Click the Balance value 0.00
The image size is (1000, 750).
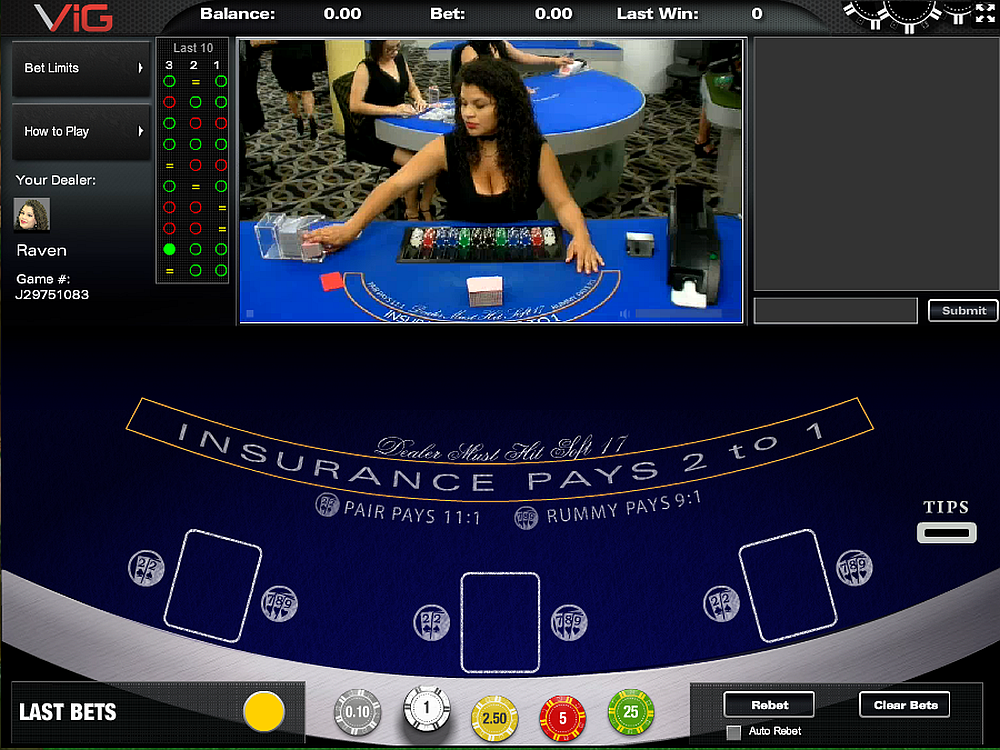pos(342,14)
